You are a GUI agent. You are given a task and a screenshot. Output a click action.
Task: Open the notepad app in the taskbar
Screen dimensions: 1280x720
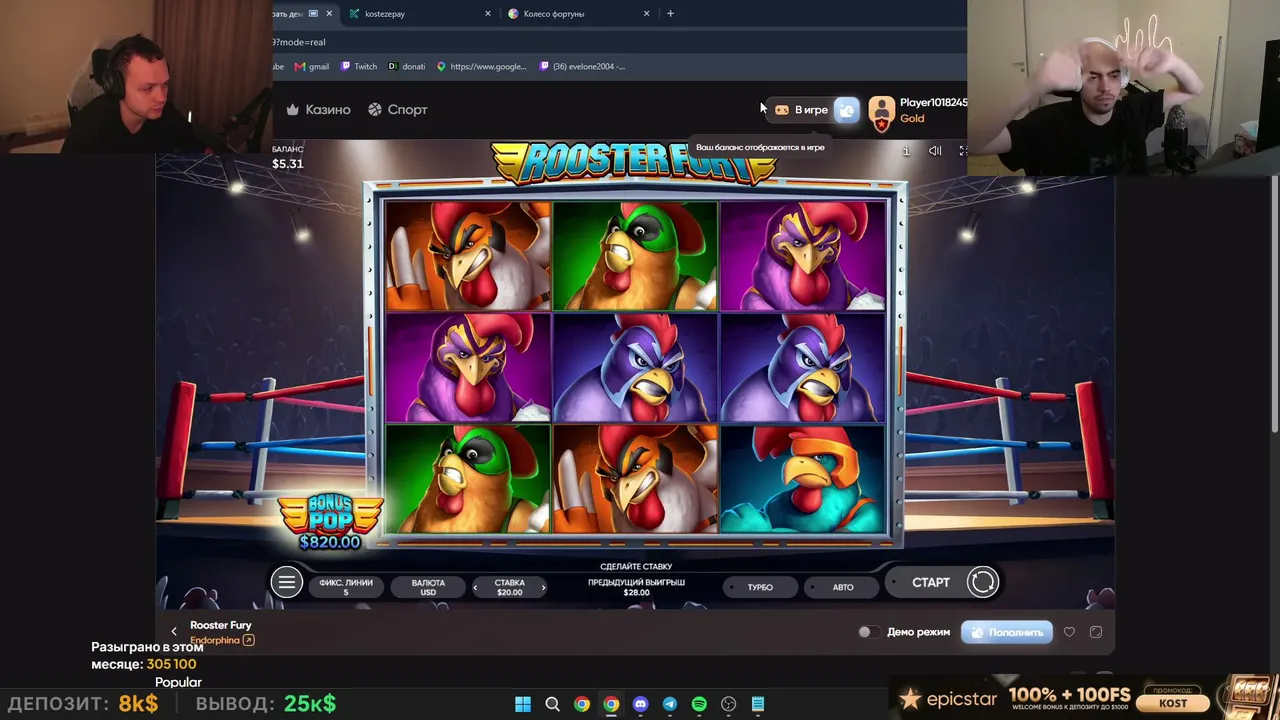pyautogui.click(x=758, y=704)
